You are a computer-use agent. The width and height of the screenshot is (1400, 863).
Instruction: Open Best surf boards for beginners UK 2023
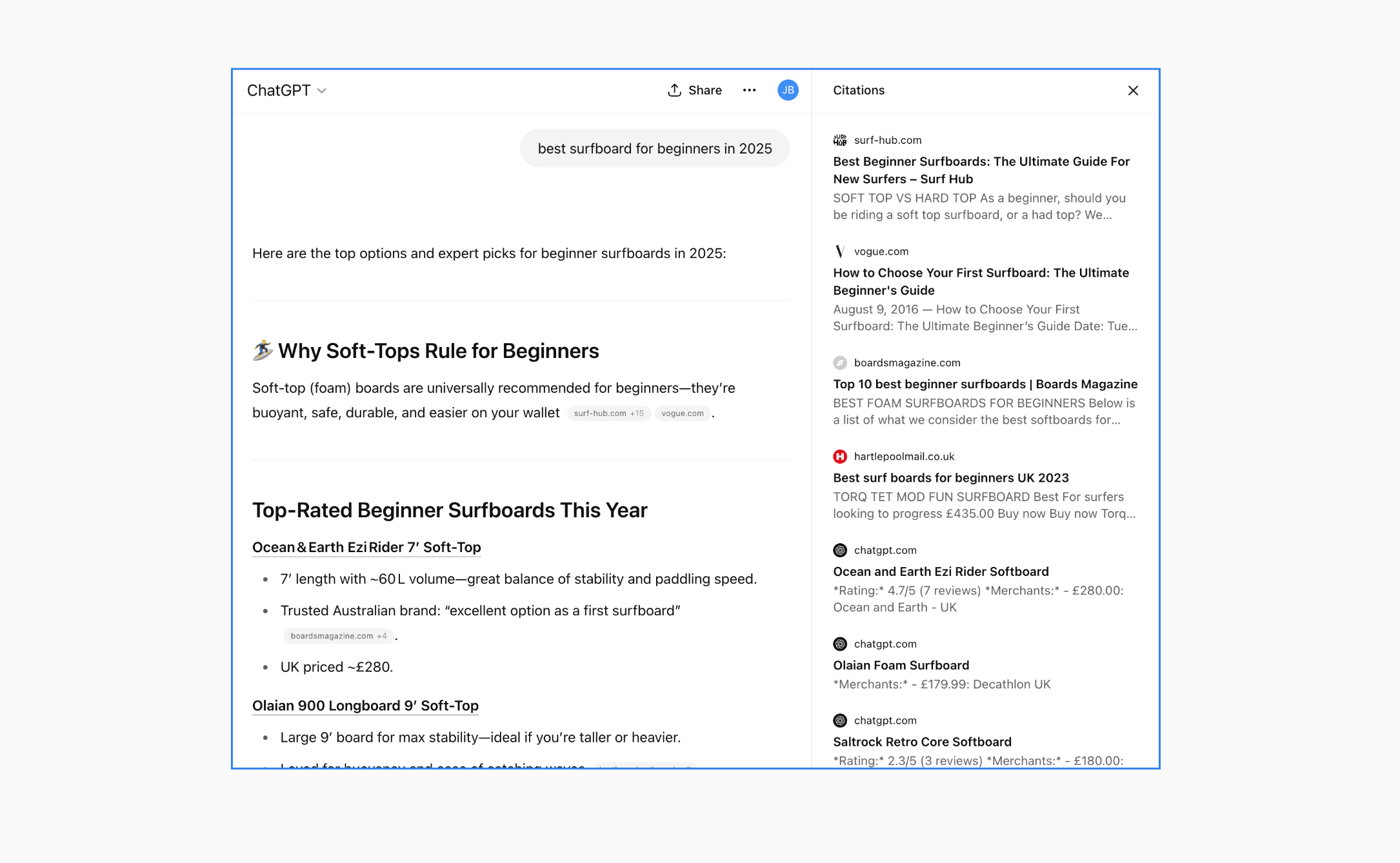(950, 478)
